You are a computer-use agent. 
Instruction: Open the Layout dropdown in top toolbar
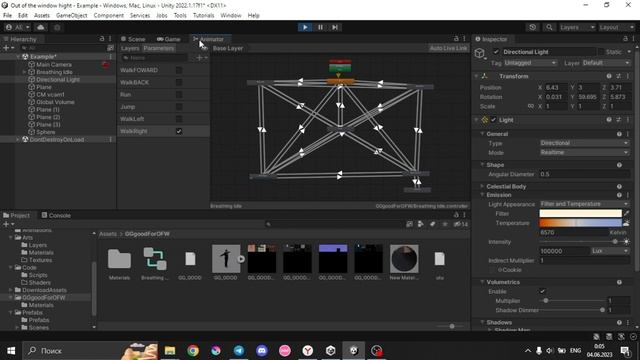616,27
